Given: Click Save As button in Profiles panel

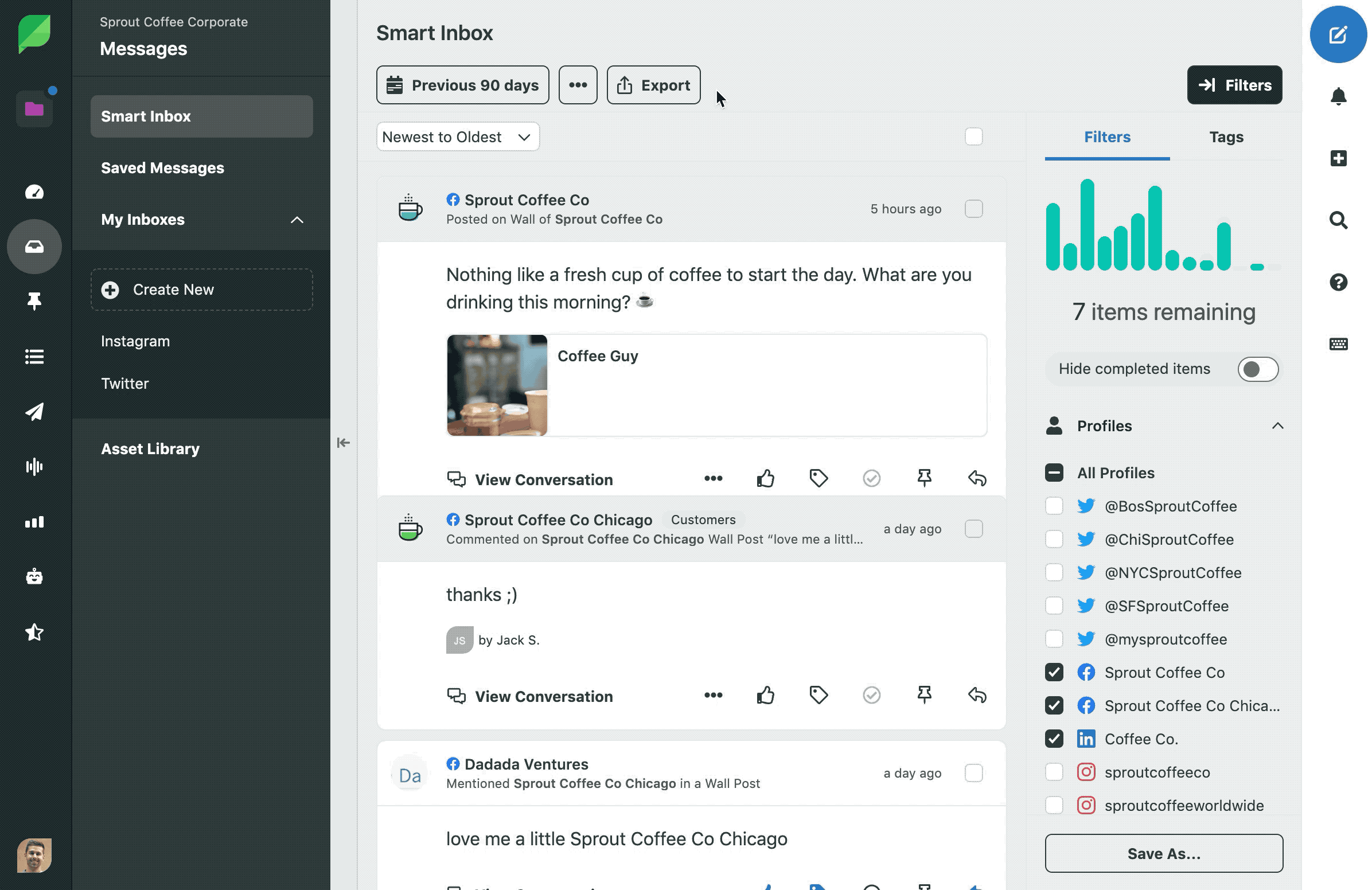Looking at the screenshot, I should click(x=1163, y=854).
